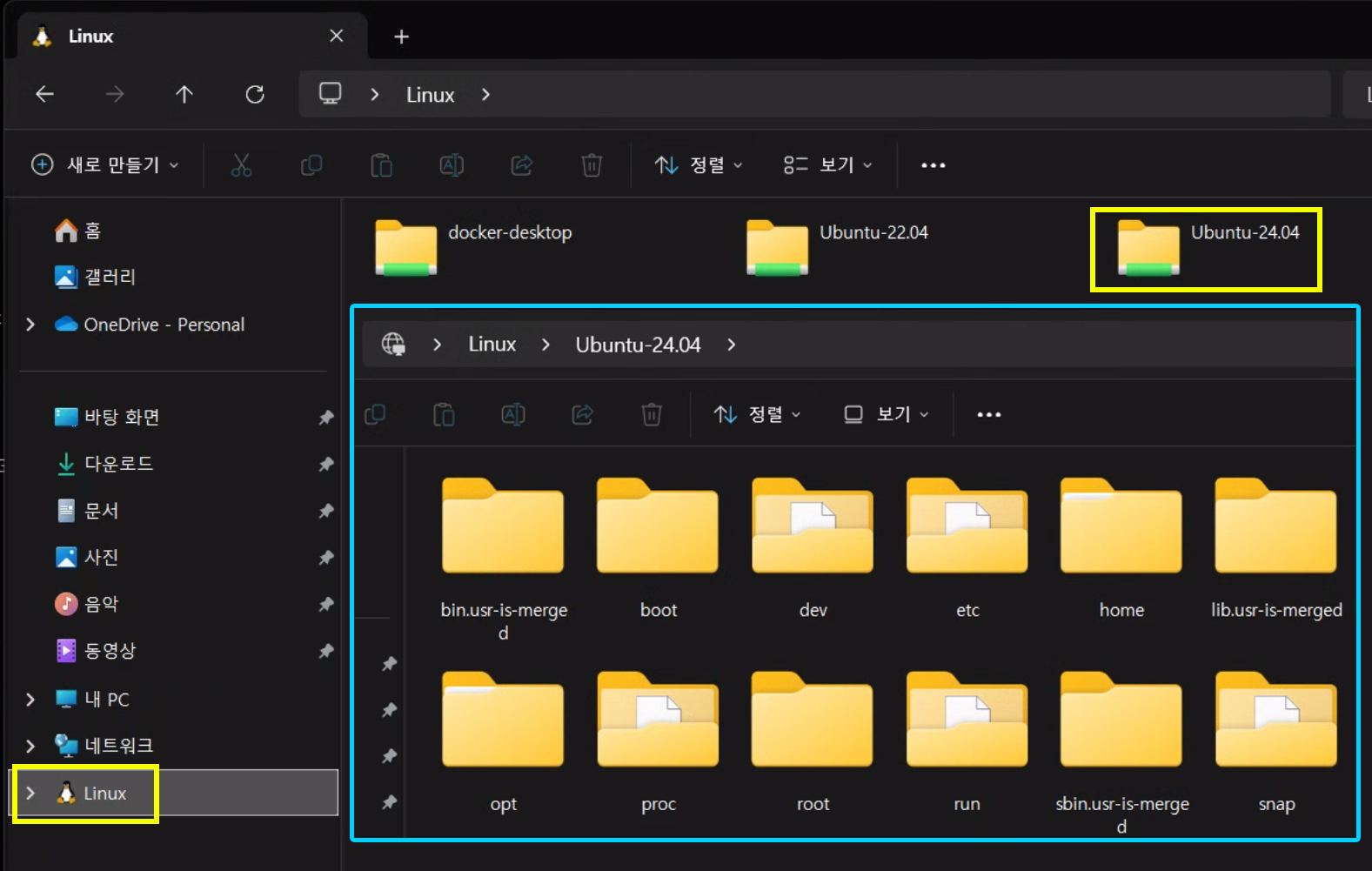The height and width of the screenshot is (871, 1372).
Task: Click the Delete icon in Ubuntu-24.04 window toolbar
Action: click(x=652, y=414)
